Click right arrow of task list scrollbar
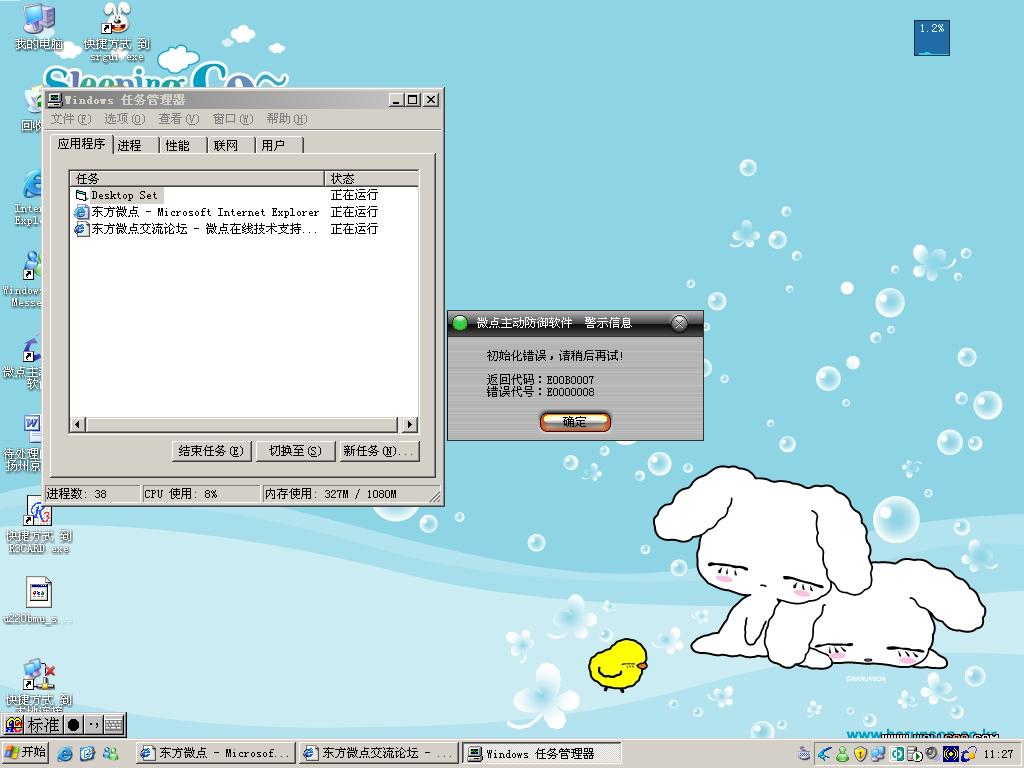The width and height of the screenshot is (1024, 768). click(x=409, y=424)
